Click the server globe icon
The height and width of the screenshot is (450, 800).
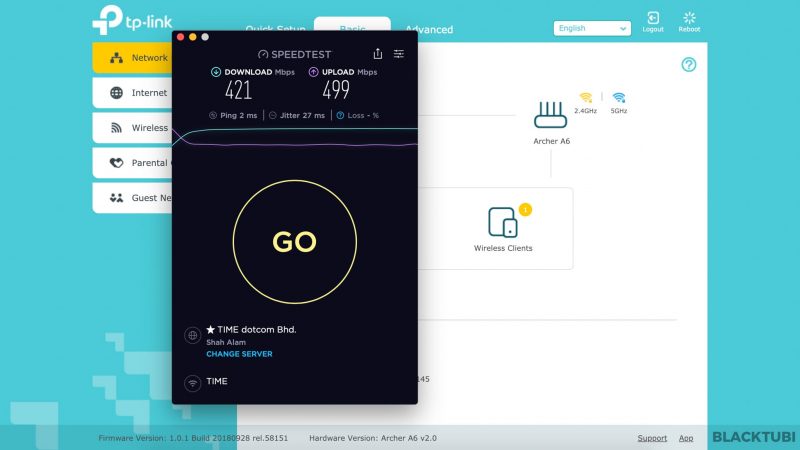pyautogui.click(x=192, y=335)
